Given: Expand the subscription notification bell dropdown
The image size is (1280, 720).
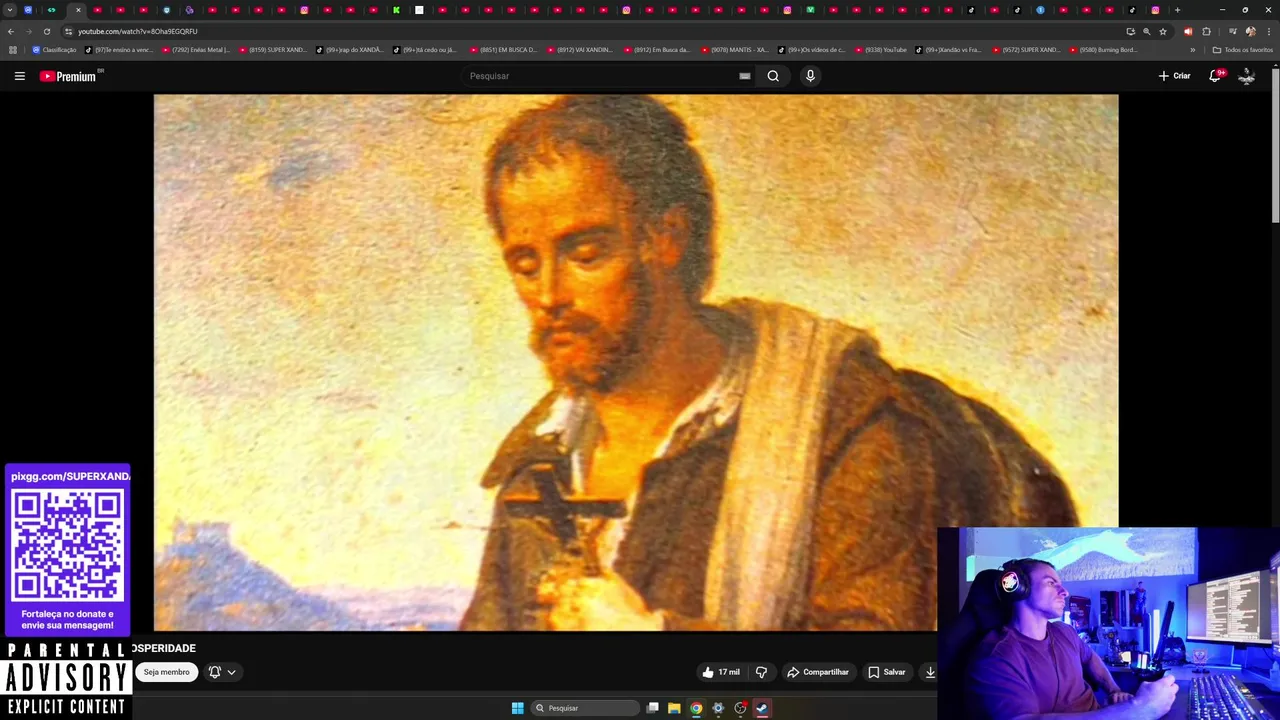Looking at the screenshot, I should click(x=222, y=672).
